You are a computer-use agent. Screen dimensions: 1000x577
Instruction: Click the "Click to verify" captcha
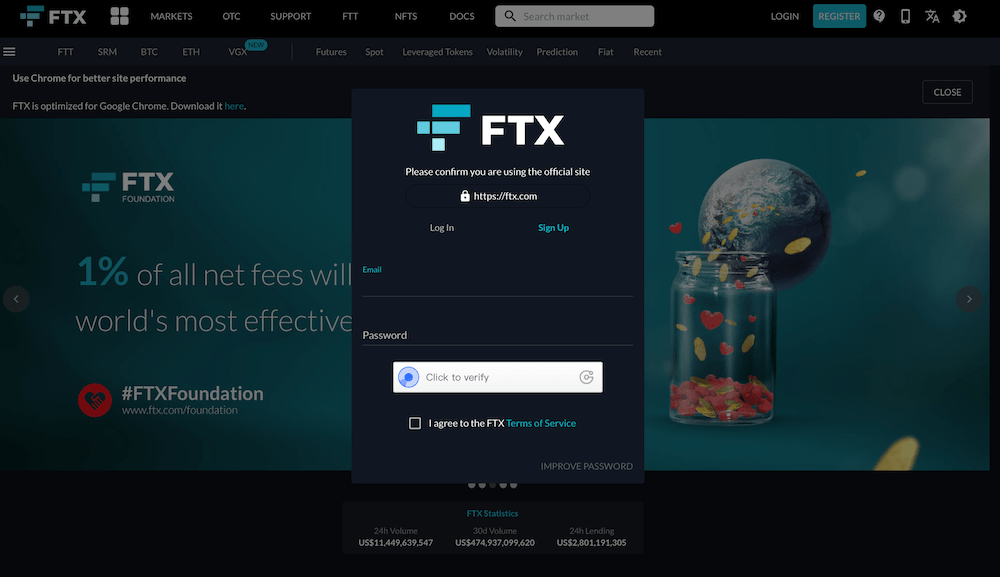(497, 377)
